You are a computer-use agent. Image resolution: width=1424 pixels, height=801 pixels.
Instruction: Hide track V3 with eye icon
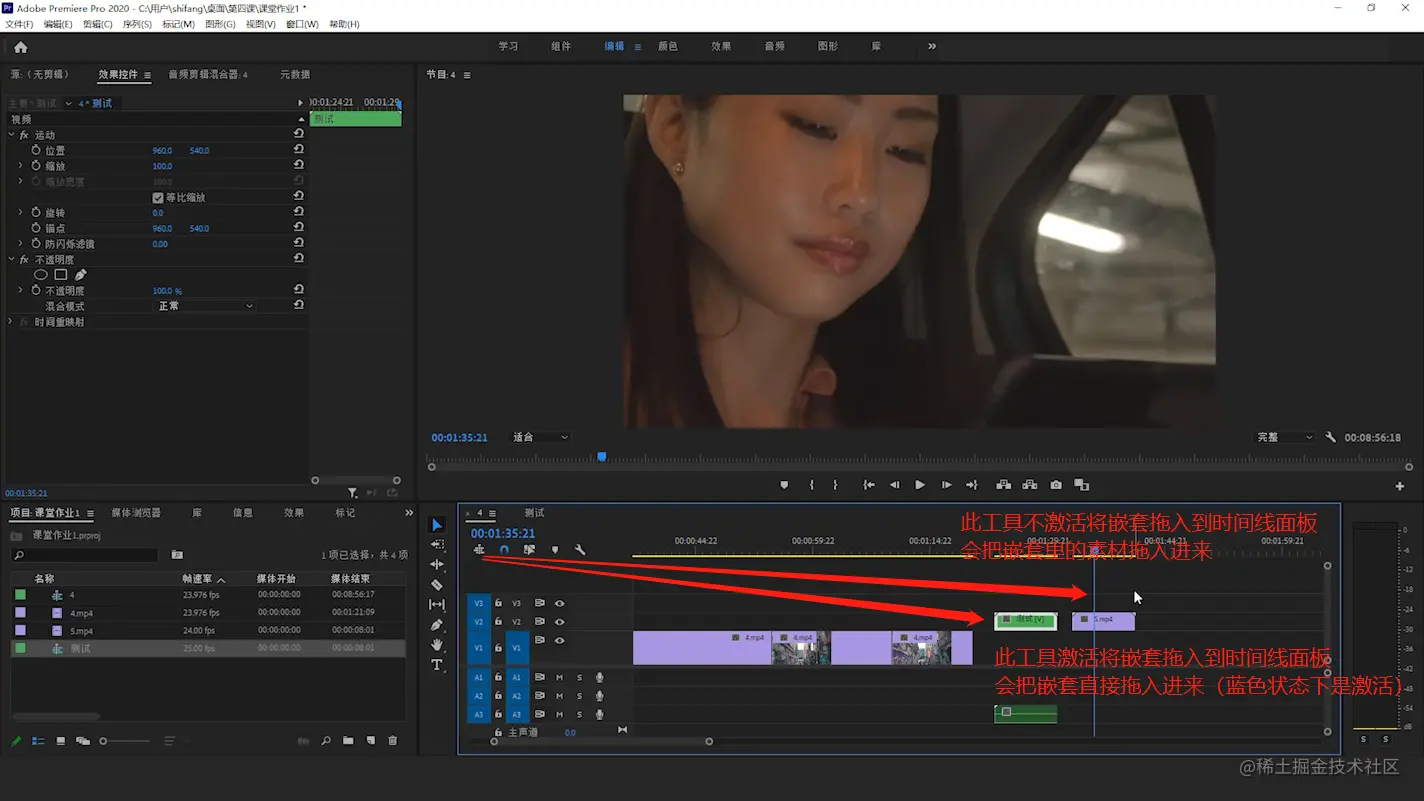coord(559,603)
